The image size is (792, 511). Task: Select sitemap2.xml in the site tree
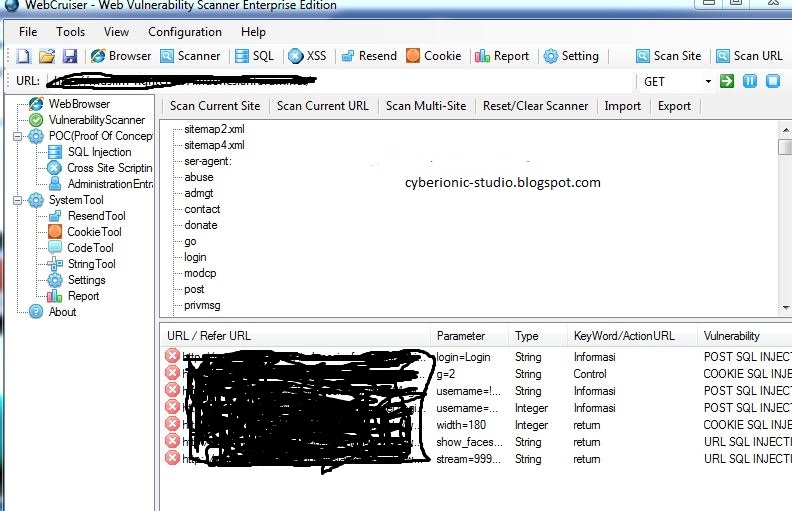click(214, 129)
